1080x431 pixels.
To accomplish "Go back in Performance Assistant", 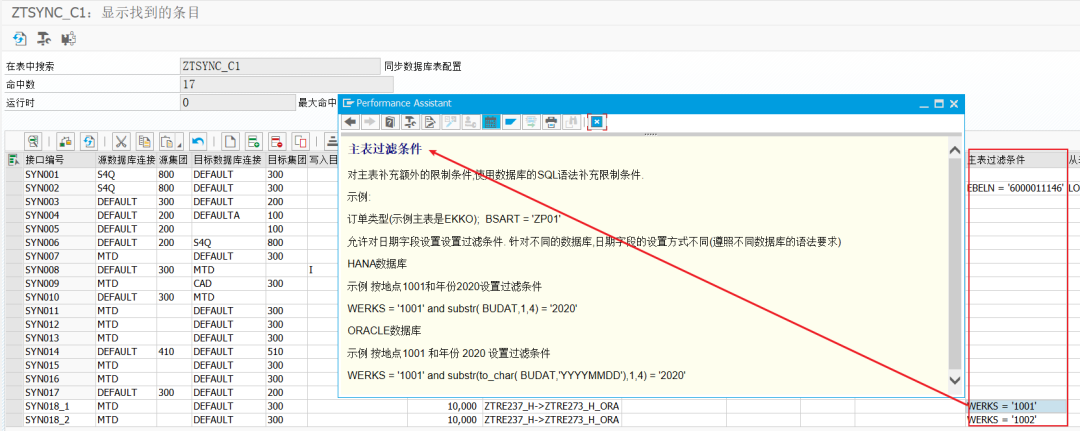I will [351, 122].
